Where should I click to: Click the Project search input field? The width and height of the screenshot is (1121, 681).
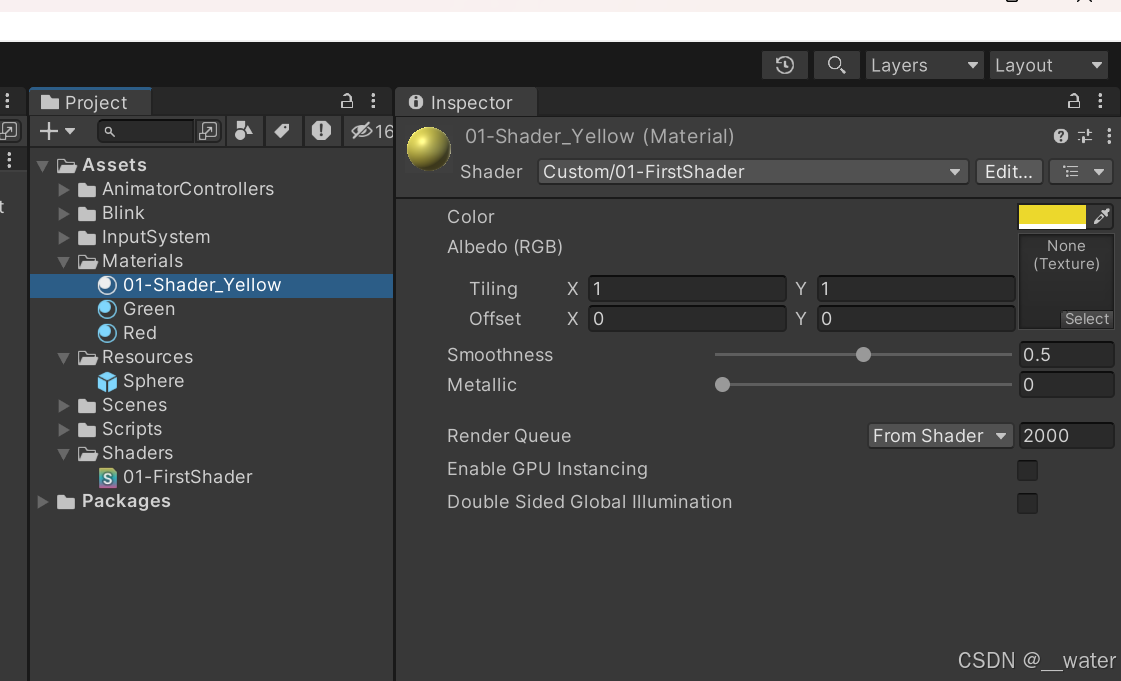pos(146,131)
